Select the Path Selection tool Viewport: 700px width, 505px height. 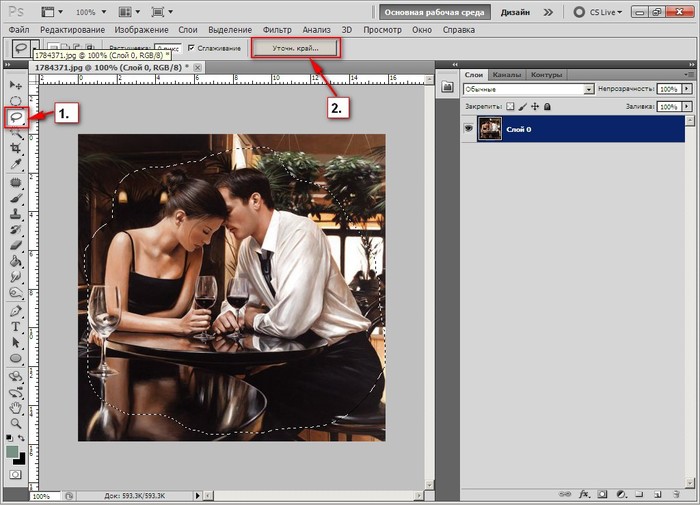(16, 342)
